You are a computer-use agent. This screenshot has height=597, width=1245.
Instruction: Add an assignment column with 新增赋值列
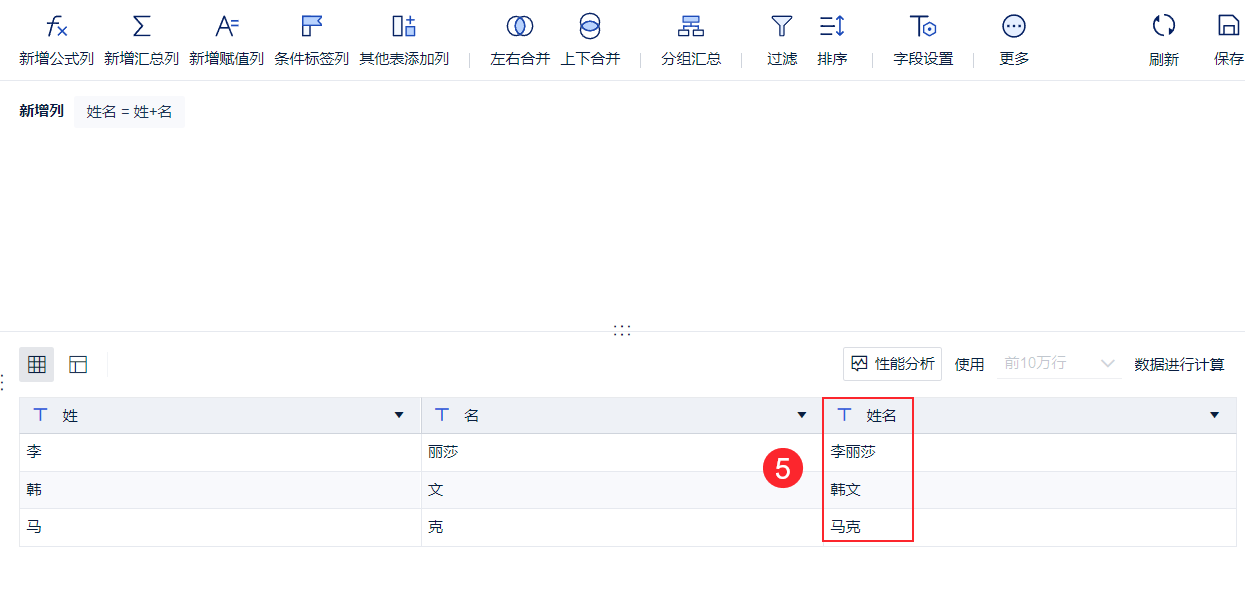tap(226, 27)
